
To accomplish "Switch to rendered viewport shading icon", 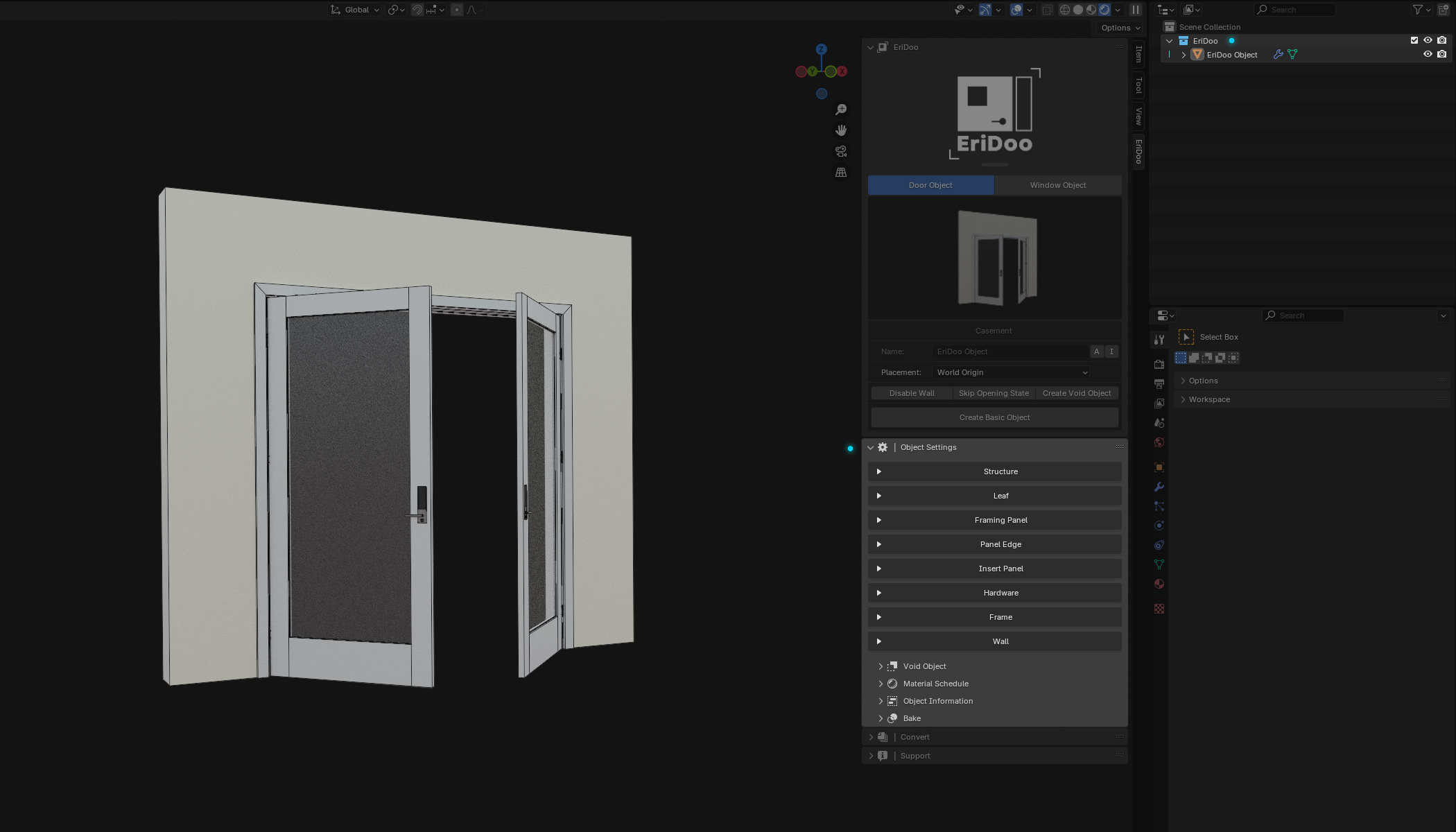I will [x=1104, y=10].
